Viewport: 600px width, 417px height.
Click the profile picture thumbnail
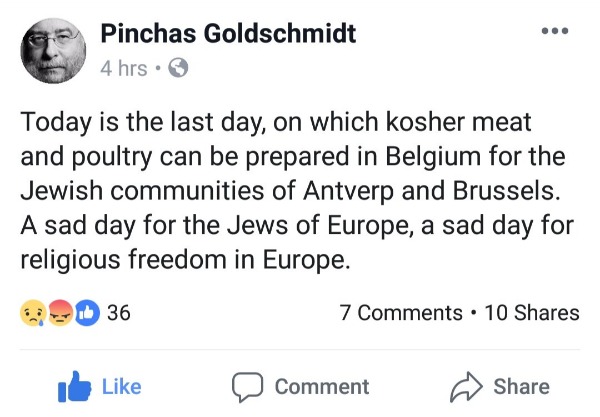click(53, 50)
